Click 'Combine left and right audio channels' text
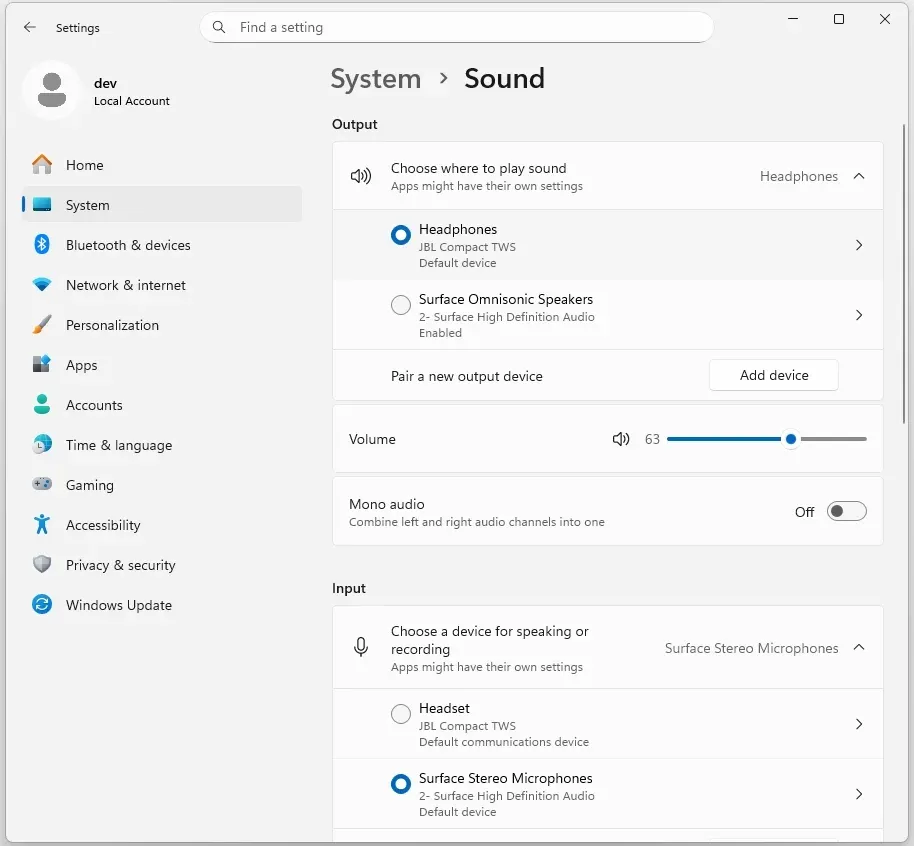This screenshot has width=914, height=846. pos(477,522)
